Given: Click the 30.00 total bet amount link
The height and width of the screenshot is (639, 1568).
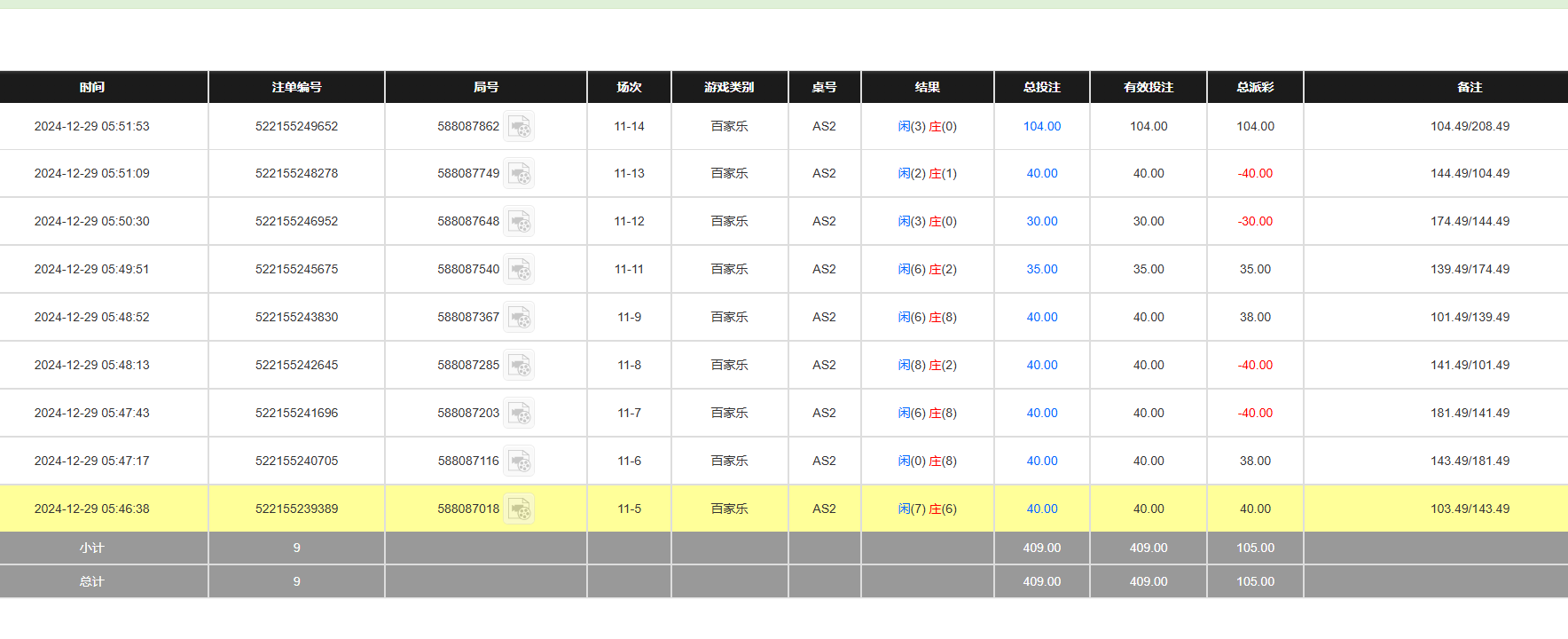Looking at the screenshot, I should pyautogui.click(x=1041, y=222).
